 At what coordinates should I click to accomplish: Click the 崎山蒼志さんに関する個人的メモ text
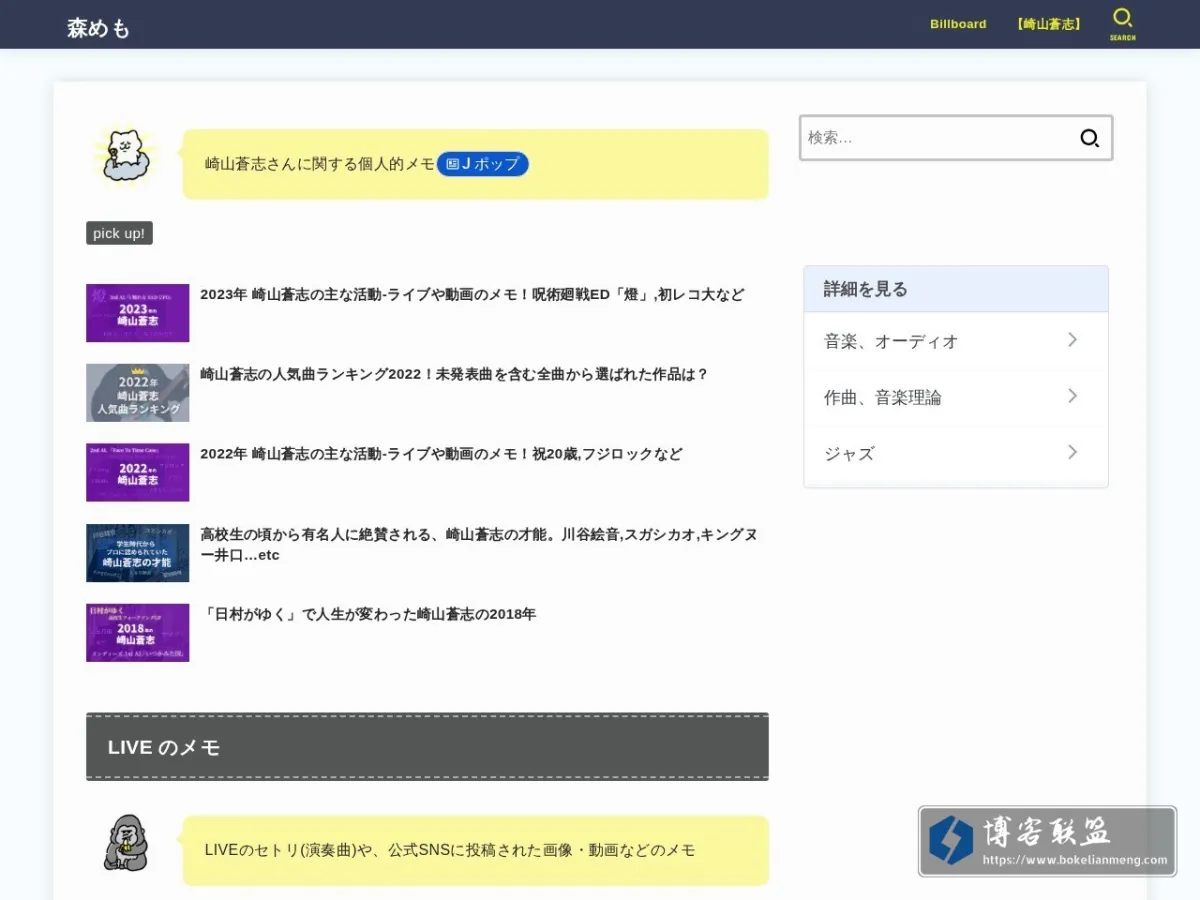[320, 164]
